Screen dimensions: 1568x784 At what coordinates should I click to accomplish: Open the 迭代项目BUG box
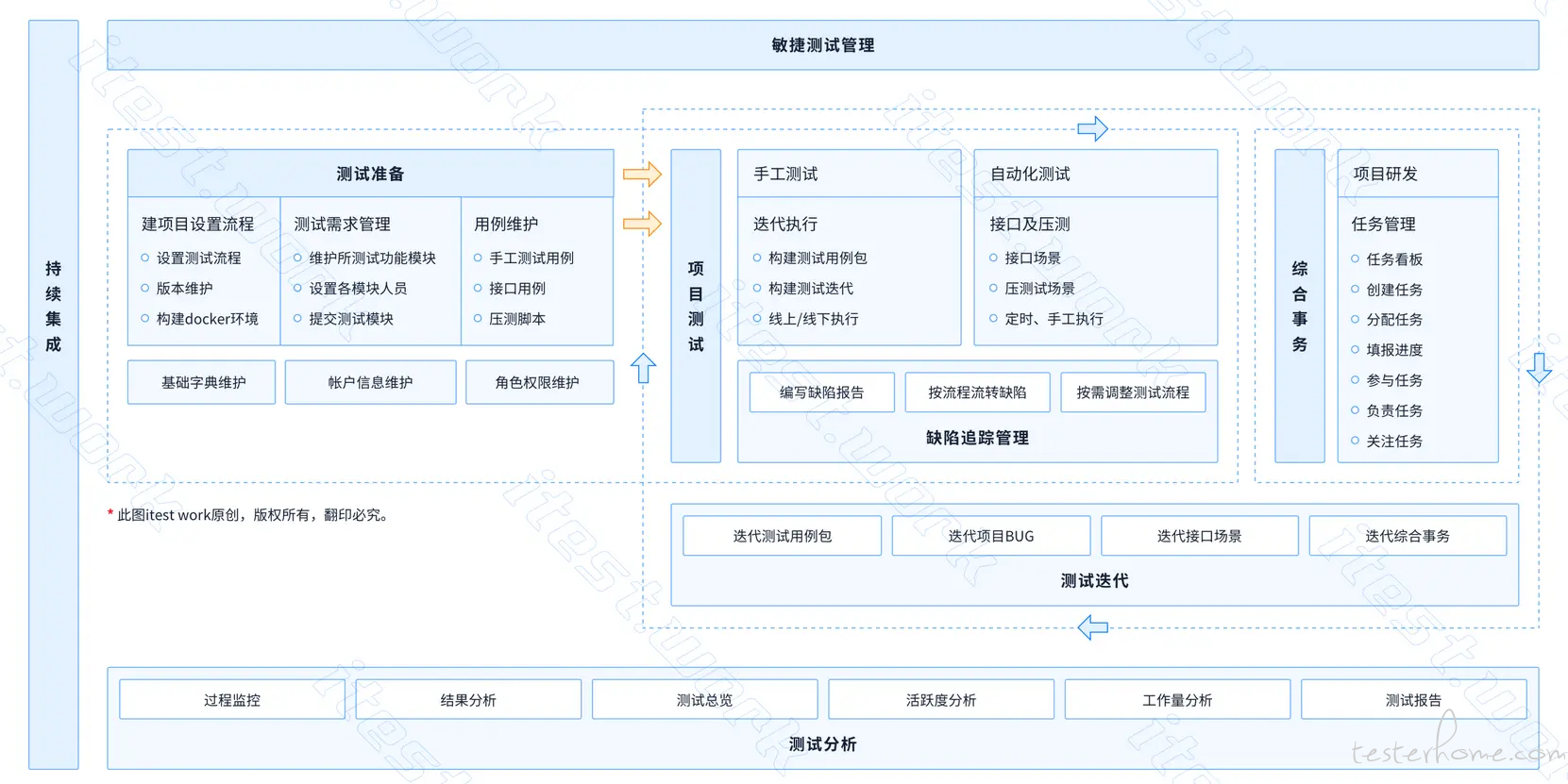coord(991,536)
